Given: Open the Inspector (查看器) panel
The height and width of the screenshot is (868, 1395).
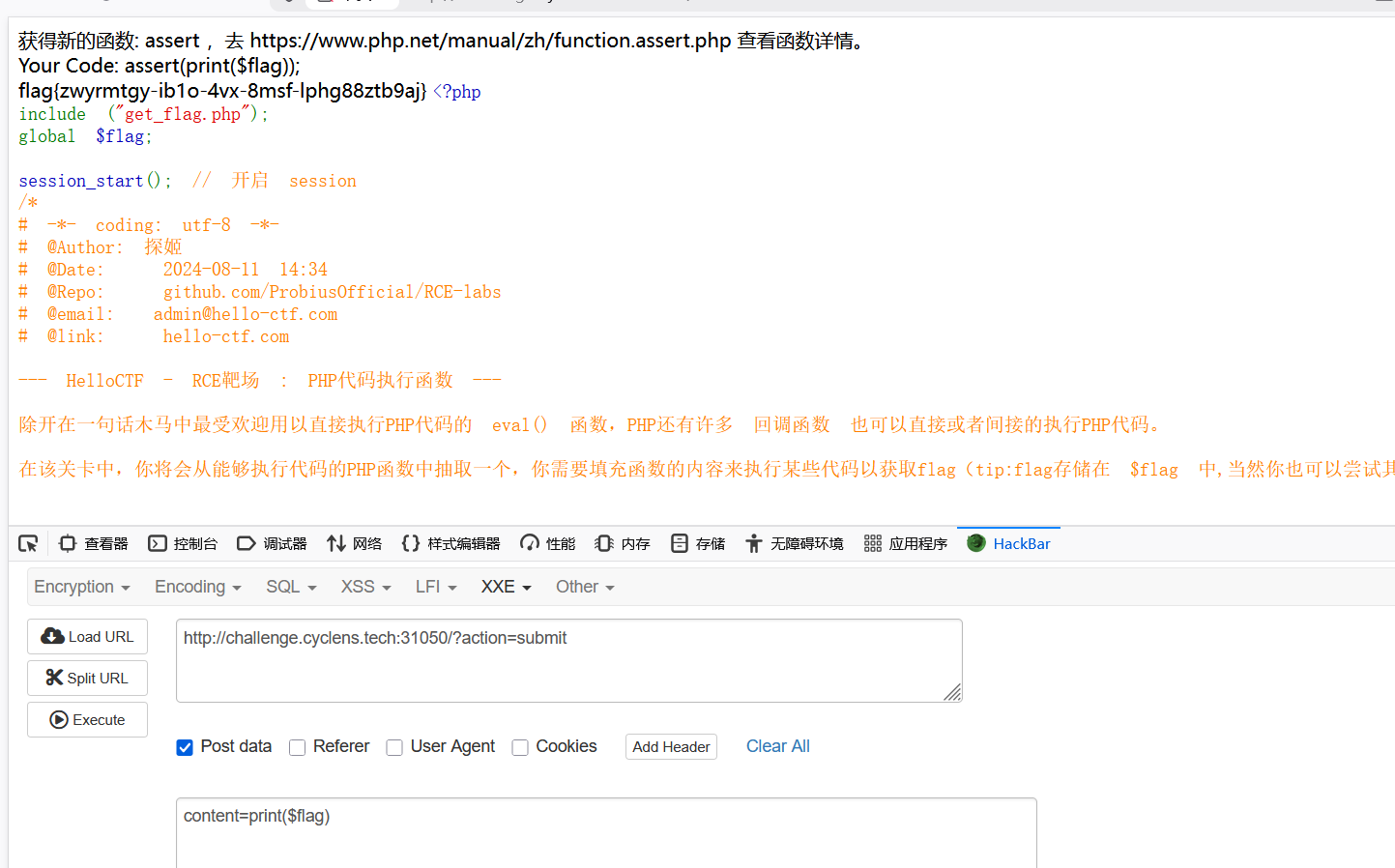Looking at the screenshot, I should (94, 544).
